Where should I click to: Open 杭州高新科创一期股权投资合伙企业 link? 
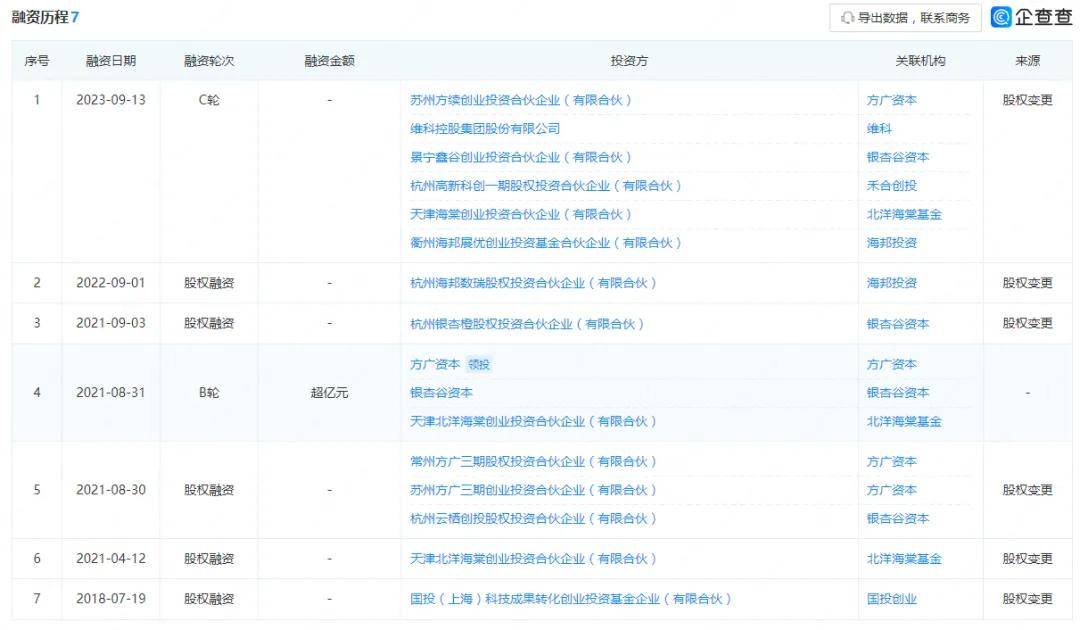[x=546, y=186]
